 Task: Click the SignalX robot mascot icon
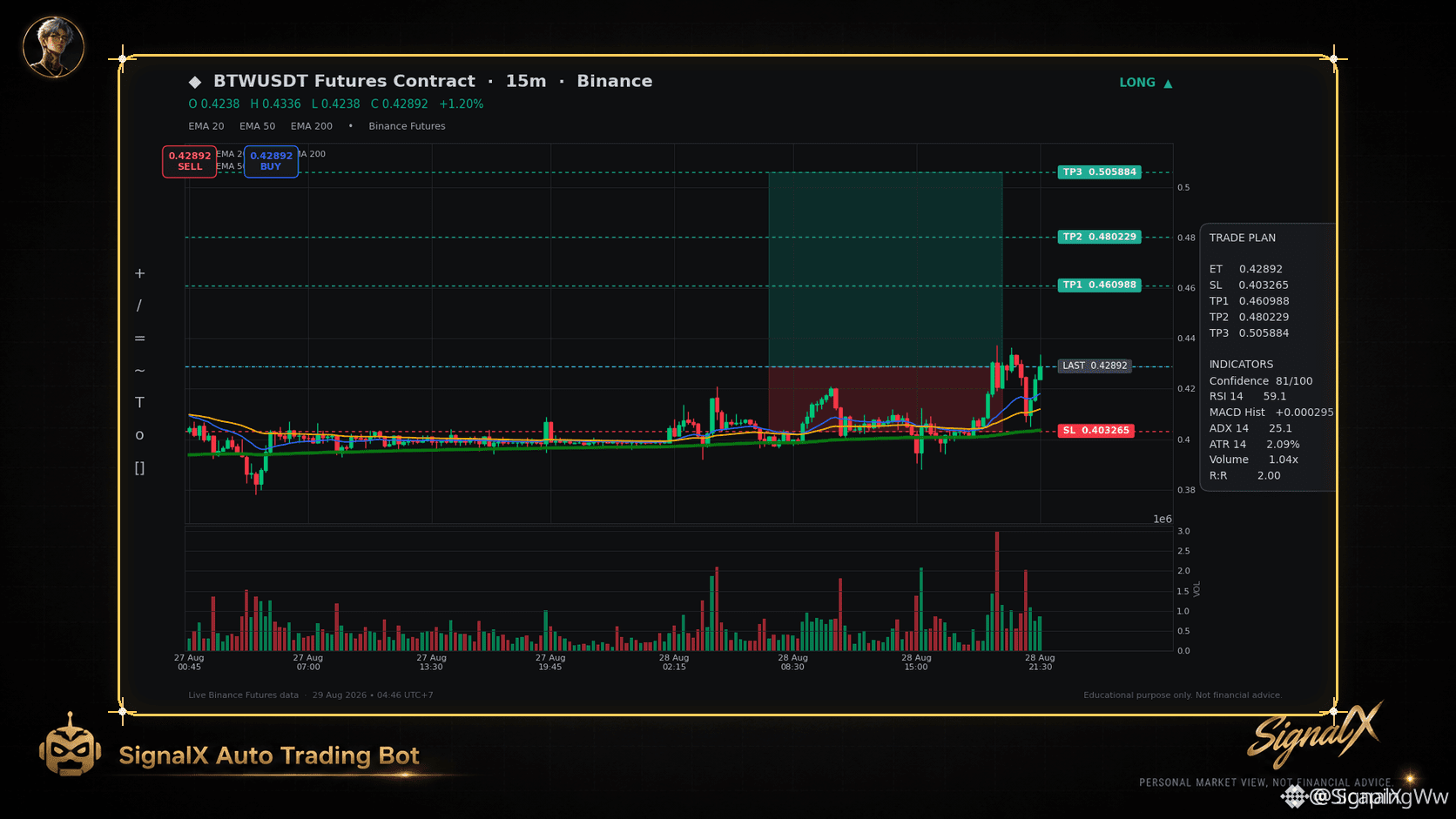pos(70,745)
